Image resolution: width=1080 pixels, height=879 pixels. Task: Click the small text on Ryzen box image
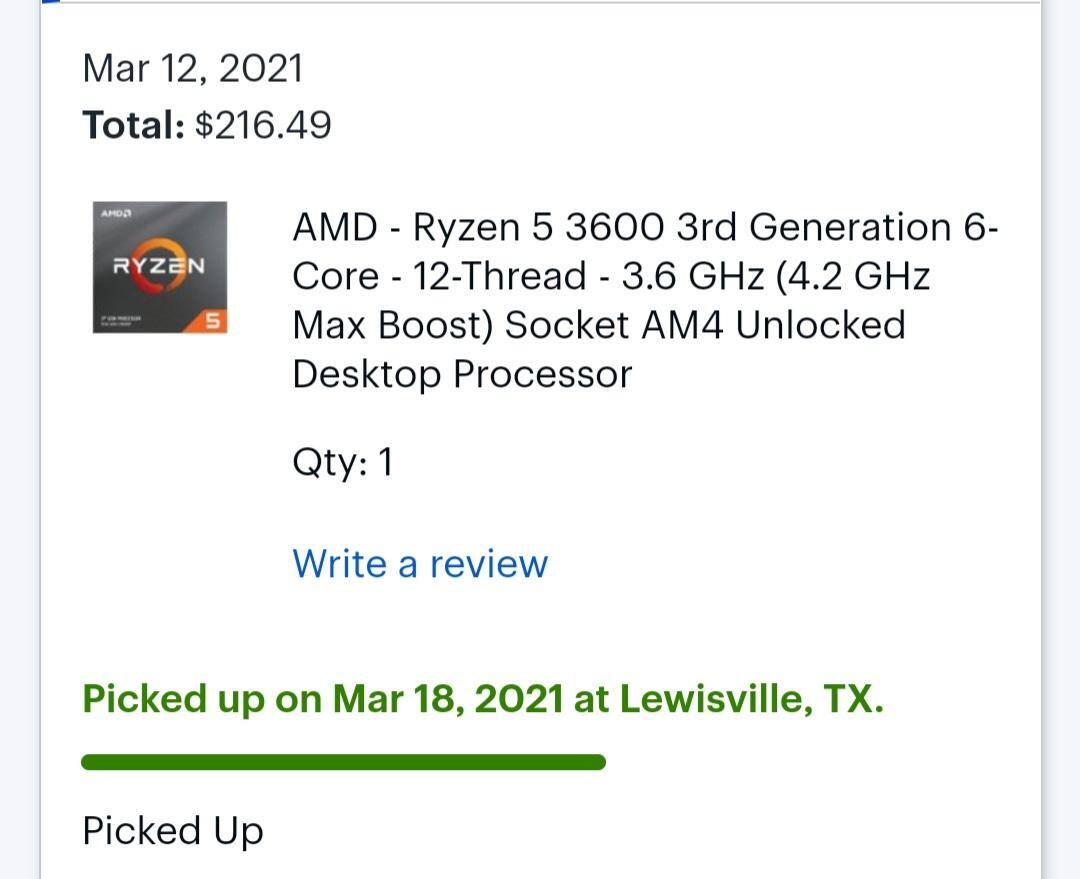[x=120, y=321]
